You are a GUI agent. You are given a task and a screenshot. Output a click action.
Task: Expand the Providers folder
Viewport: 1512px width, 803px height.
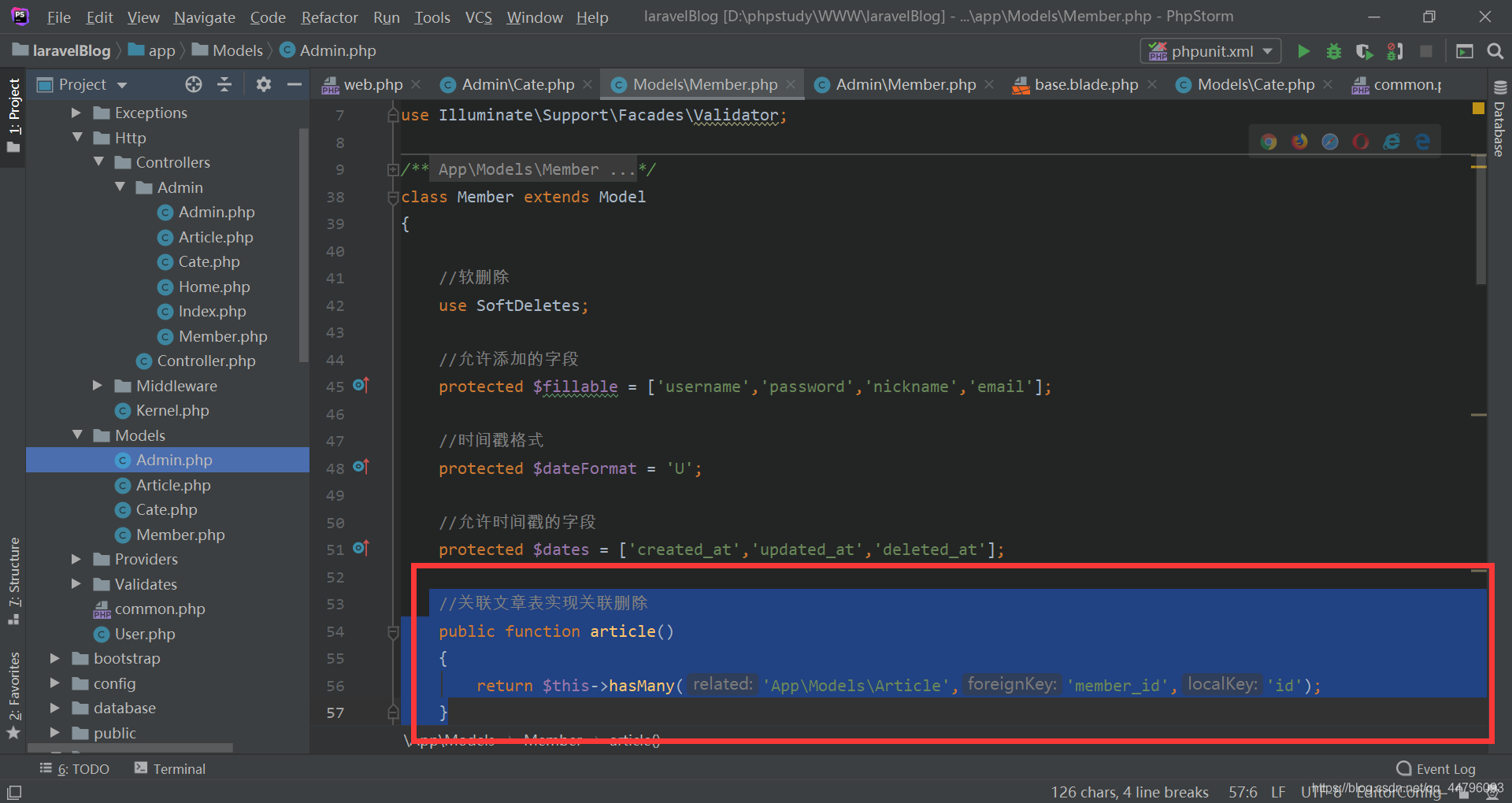(x=76, y=559)
